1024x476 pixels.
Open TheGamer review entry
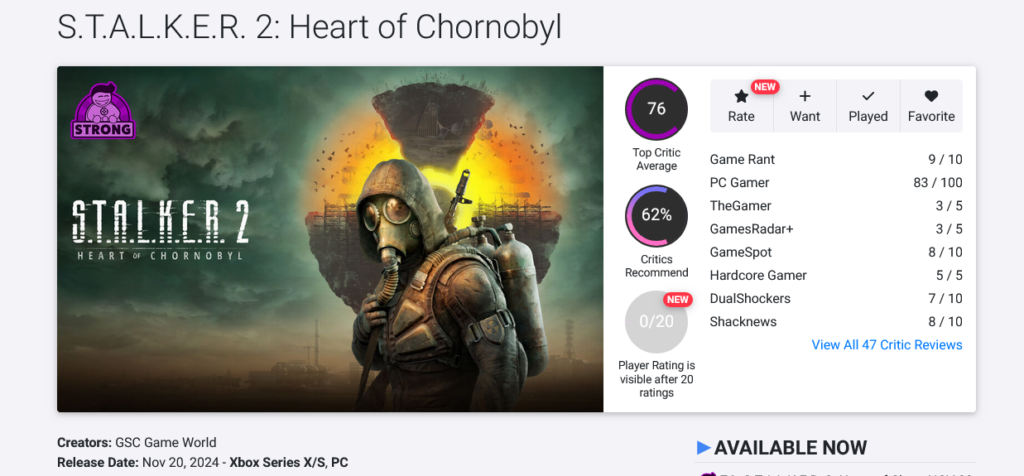click(836, 206)
